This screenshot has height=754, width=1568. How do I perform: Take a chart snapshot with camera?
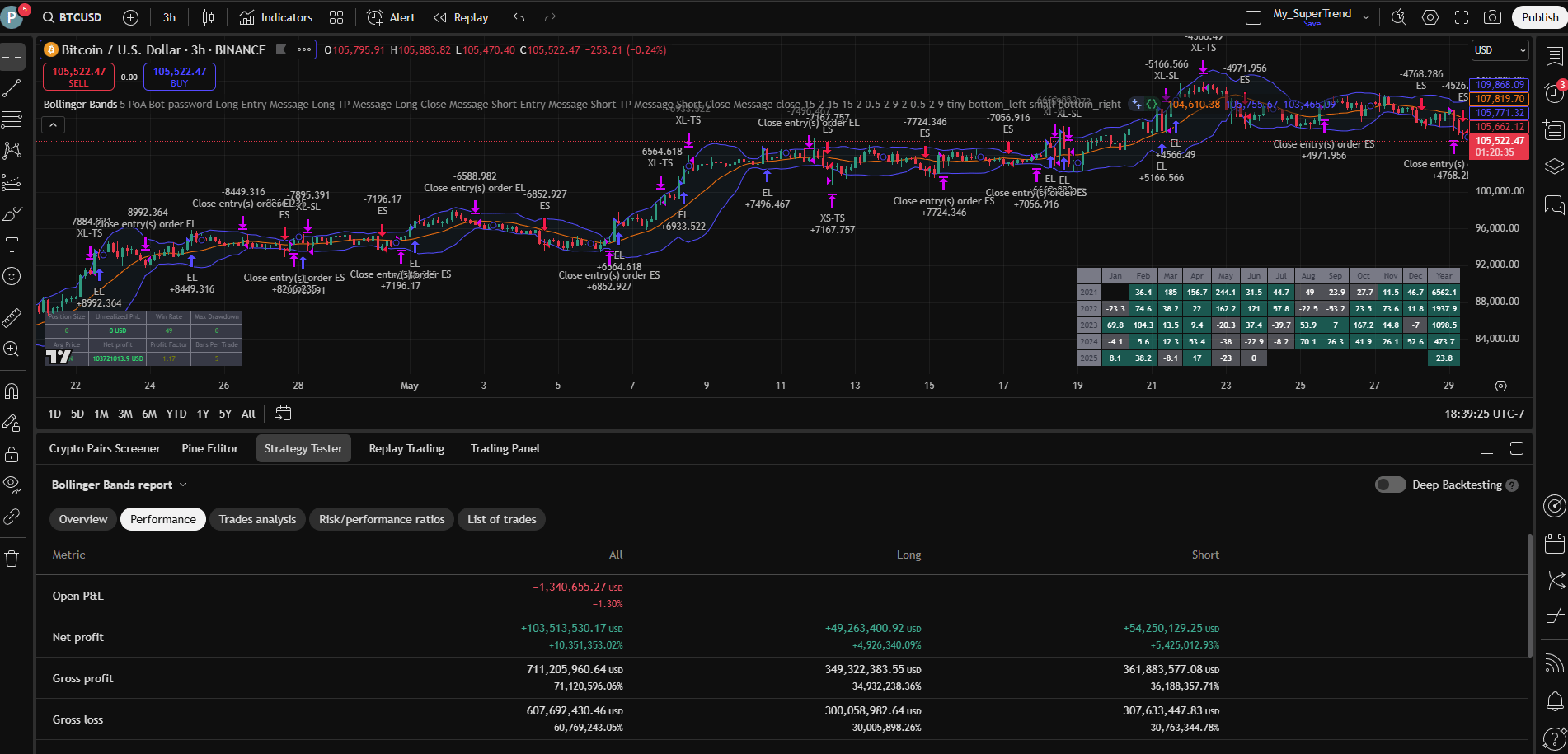coord(1492,17)
